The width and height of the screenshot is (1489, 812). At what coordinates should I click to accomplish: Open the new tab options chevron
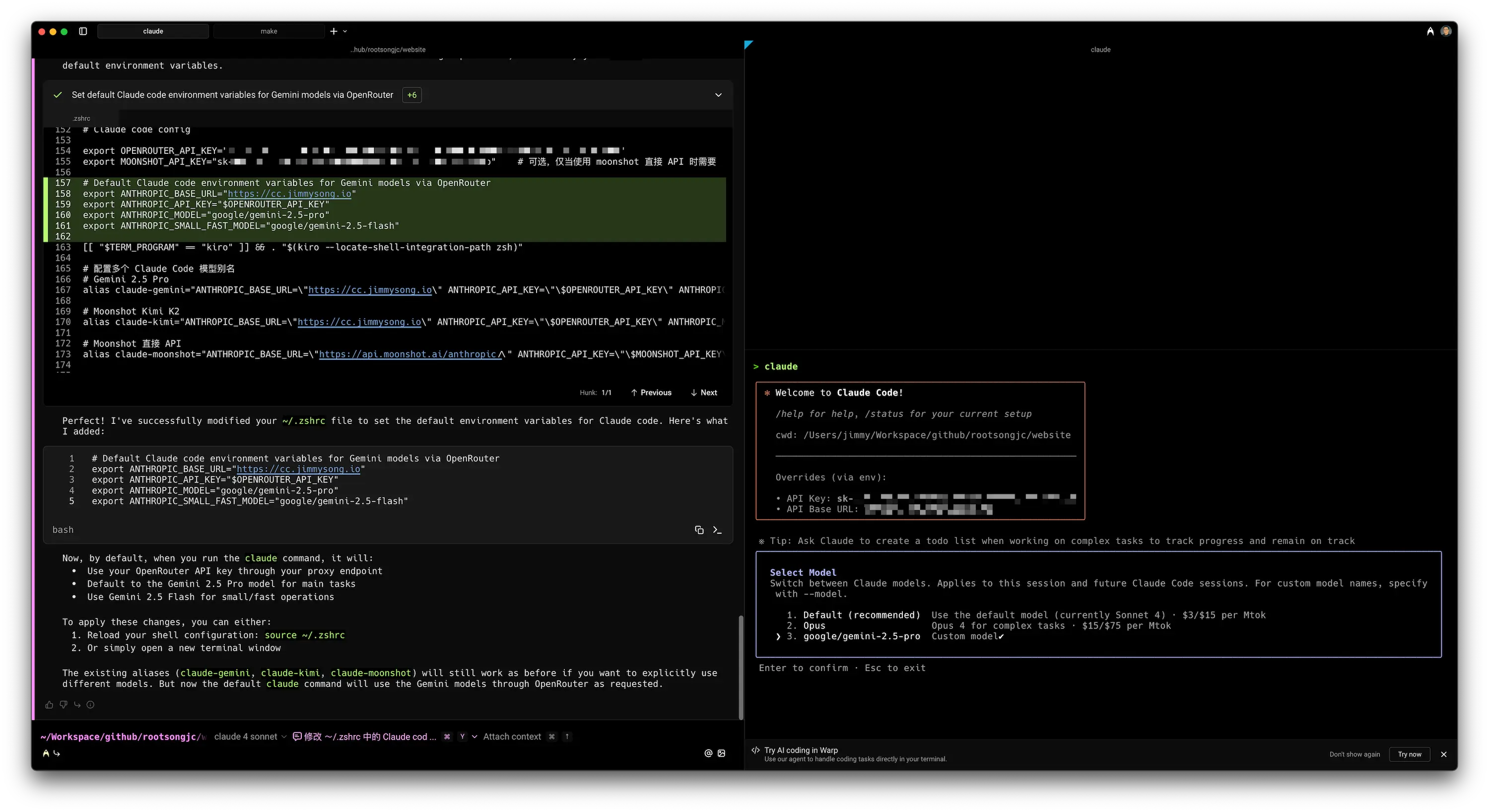coord(345,31)
